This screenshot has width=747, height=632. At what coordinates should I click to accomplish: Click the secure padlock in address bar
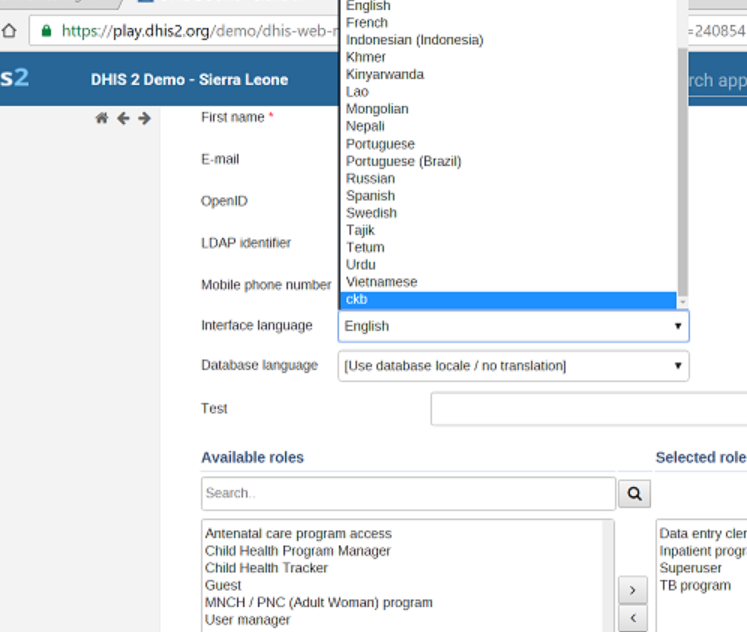coord(46,30)
